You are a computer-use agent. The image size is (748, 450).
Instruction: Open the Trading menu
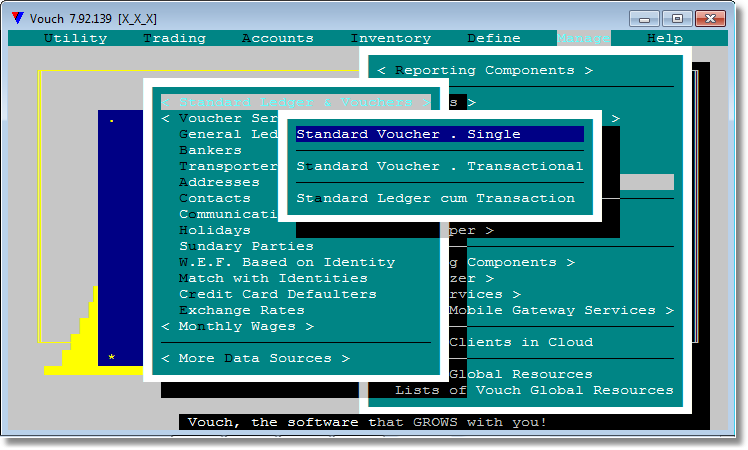(x=174, y=38)
